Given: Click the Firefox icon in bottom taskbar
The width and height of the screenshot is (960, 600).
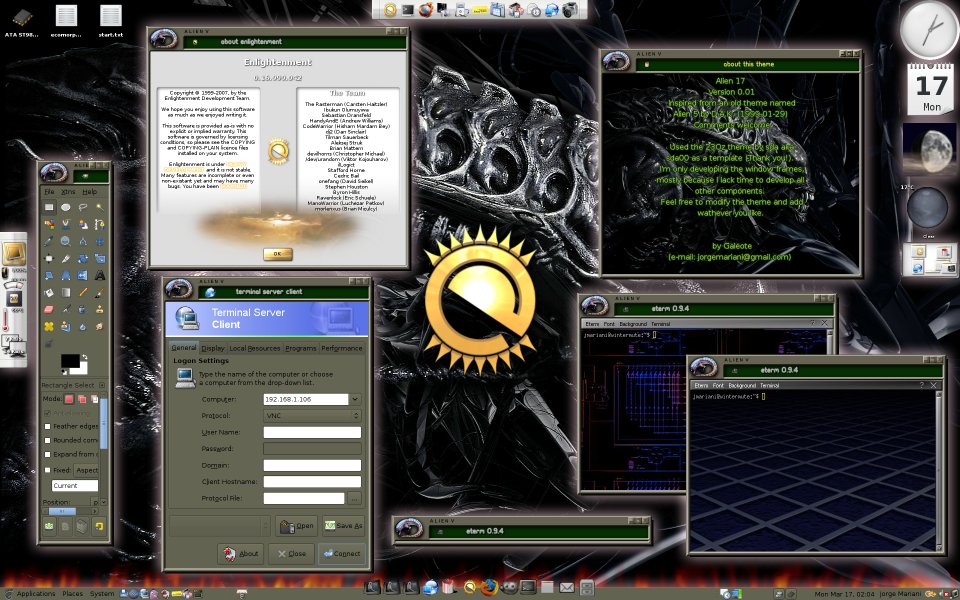Looking at the screenshot, I should (489, 587).
